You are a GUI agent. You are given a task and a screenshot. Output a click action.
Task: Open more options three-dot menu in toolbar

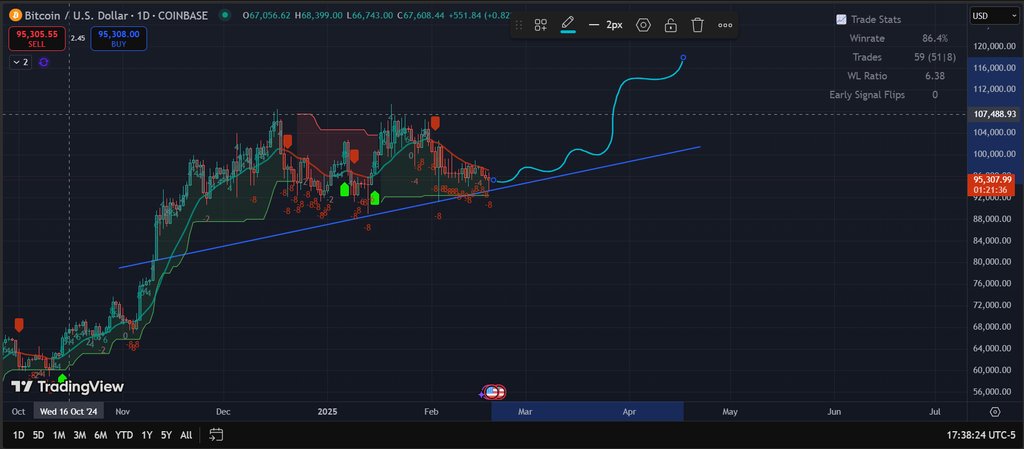[725, 25]
